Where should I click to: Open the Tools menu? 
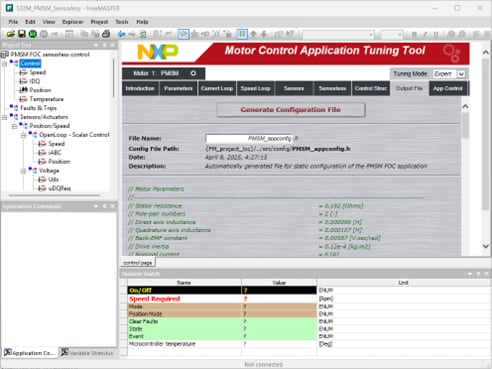(122, 22)
